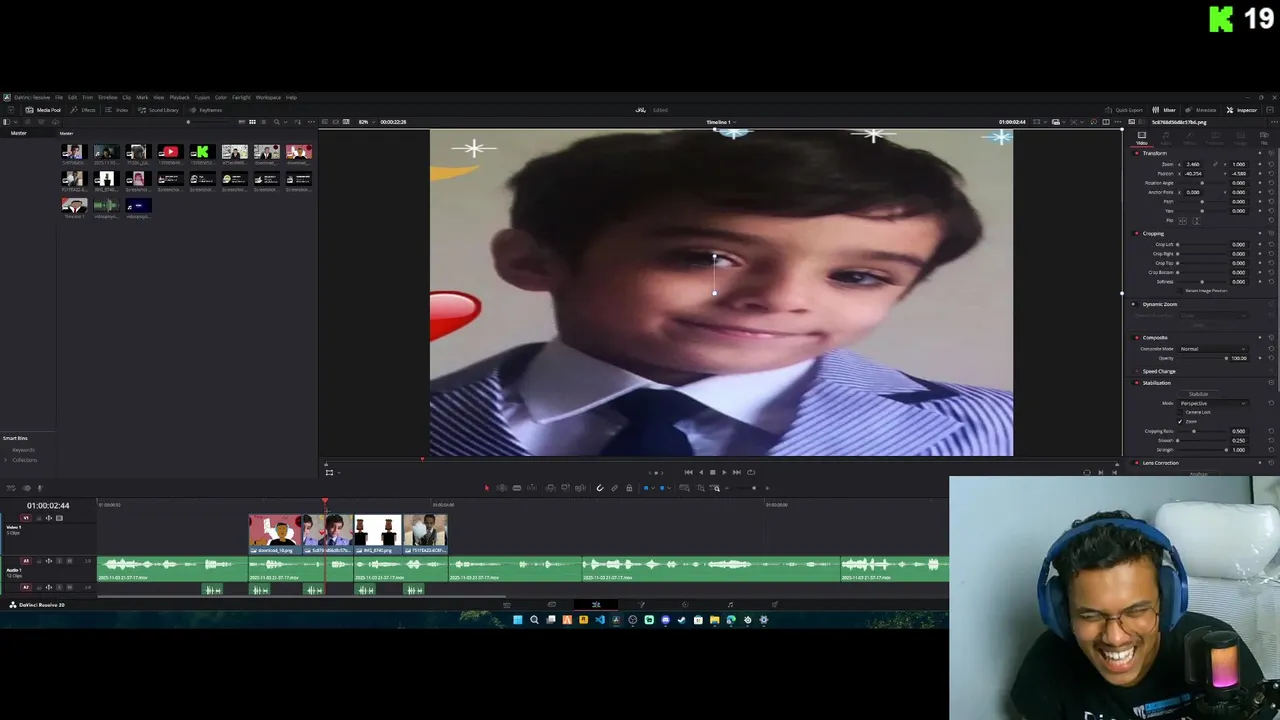Jump to the first frame
1280x720 pixels.
[x=688, y=472]
